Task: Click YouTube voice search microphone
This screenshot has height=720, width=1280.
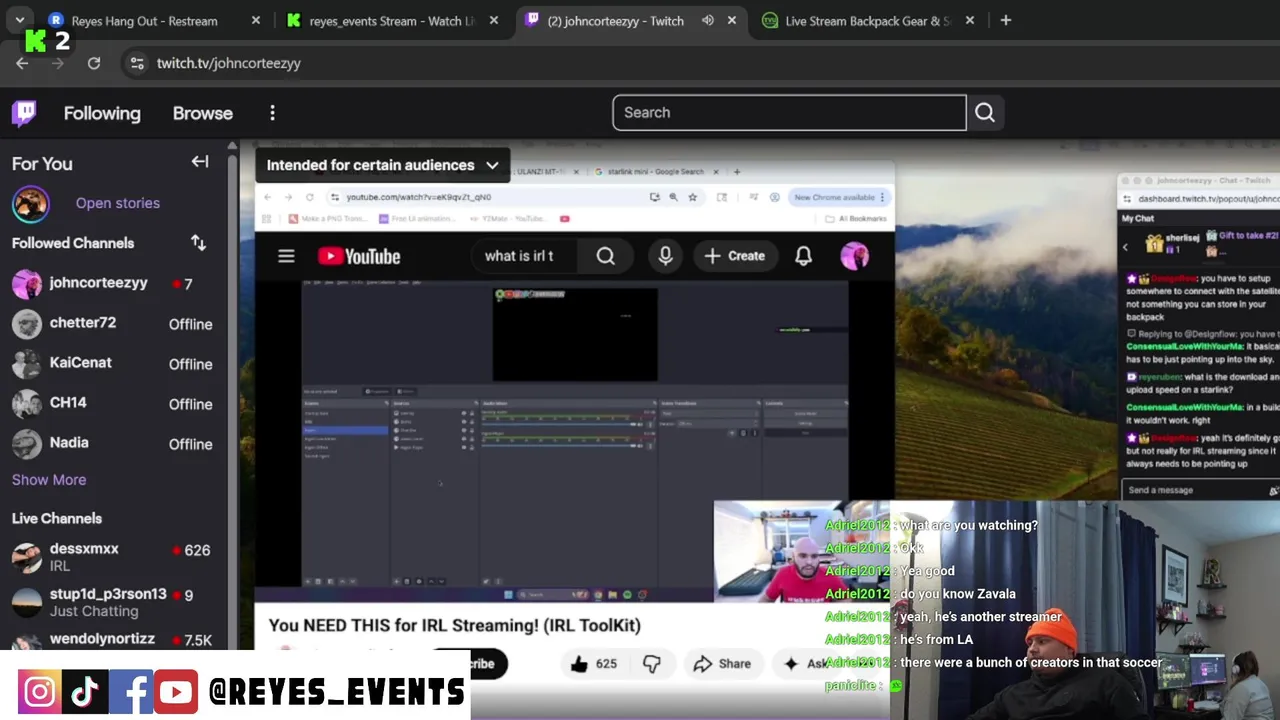Action: point(665,256)
